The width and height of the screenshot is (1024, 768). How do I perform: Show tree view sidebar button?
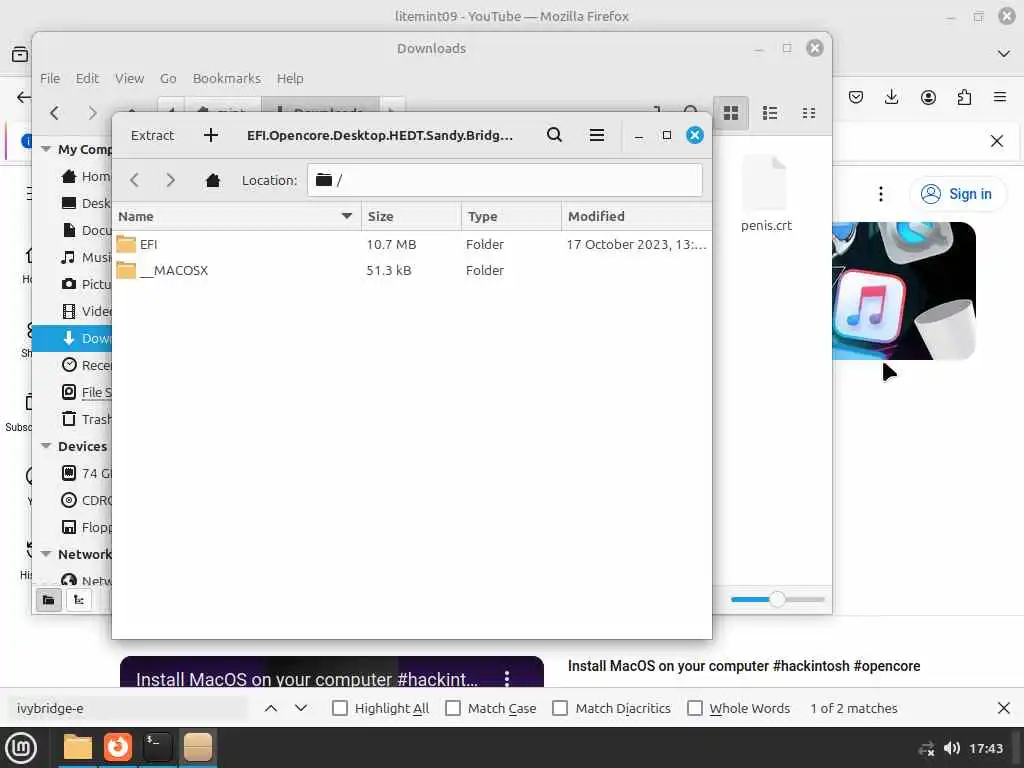pyautogui.click(x=79, y=600)
